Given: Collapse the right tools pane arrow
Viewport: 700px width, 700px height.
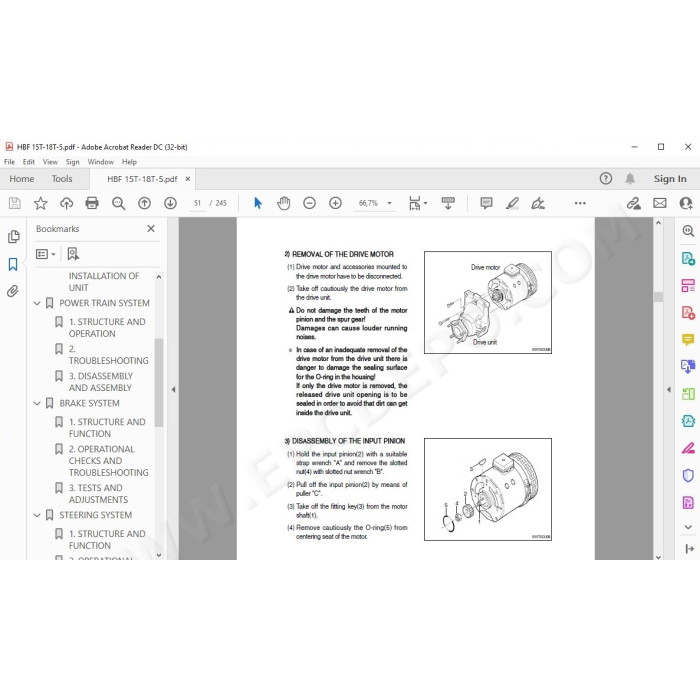Looking at the screenshot, I should point(668,390).
